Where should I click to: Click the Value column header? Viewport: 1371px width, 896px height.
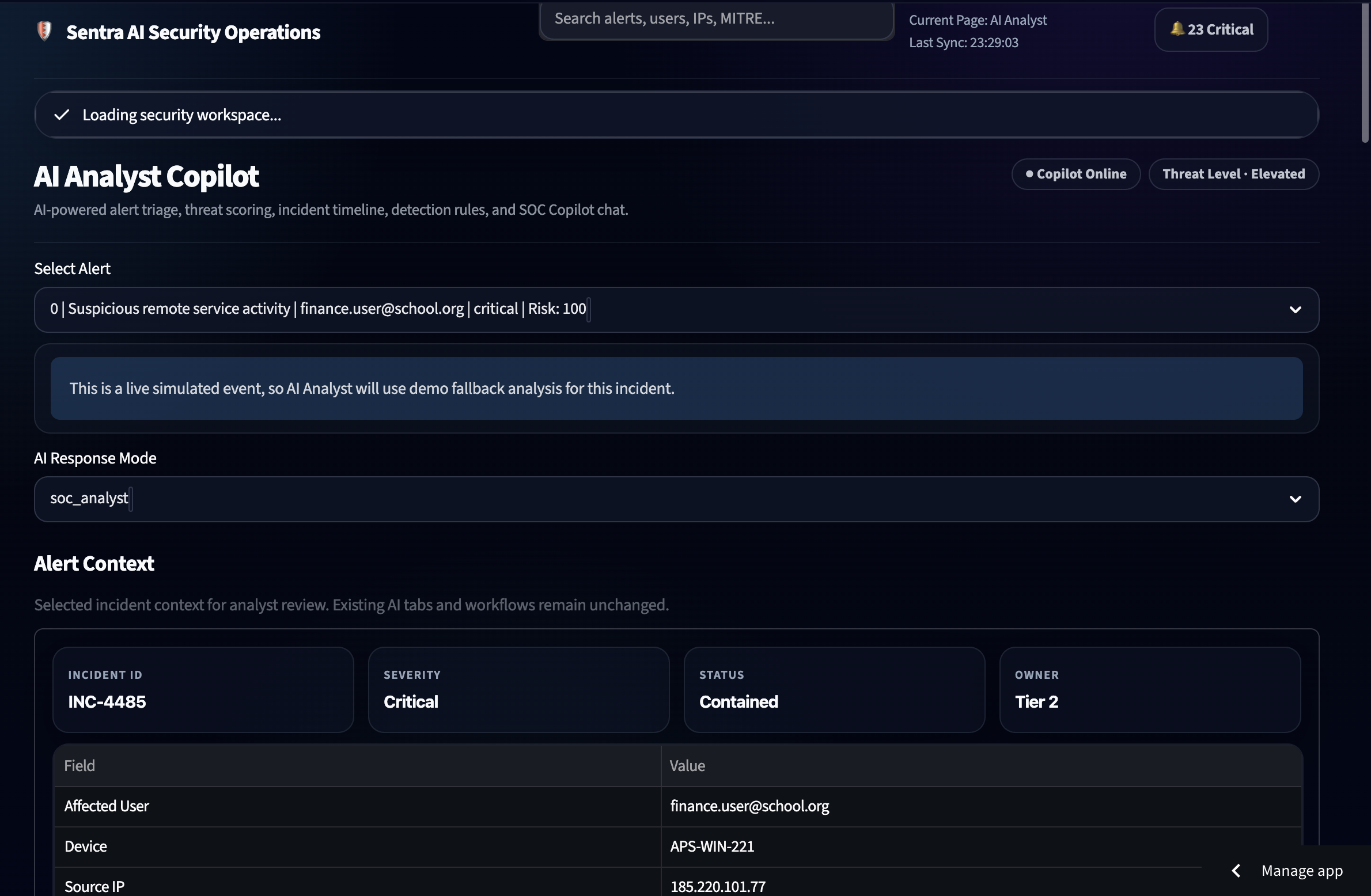tap(982, 766)
